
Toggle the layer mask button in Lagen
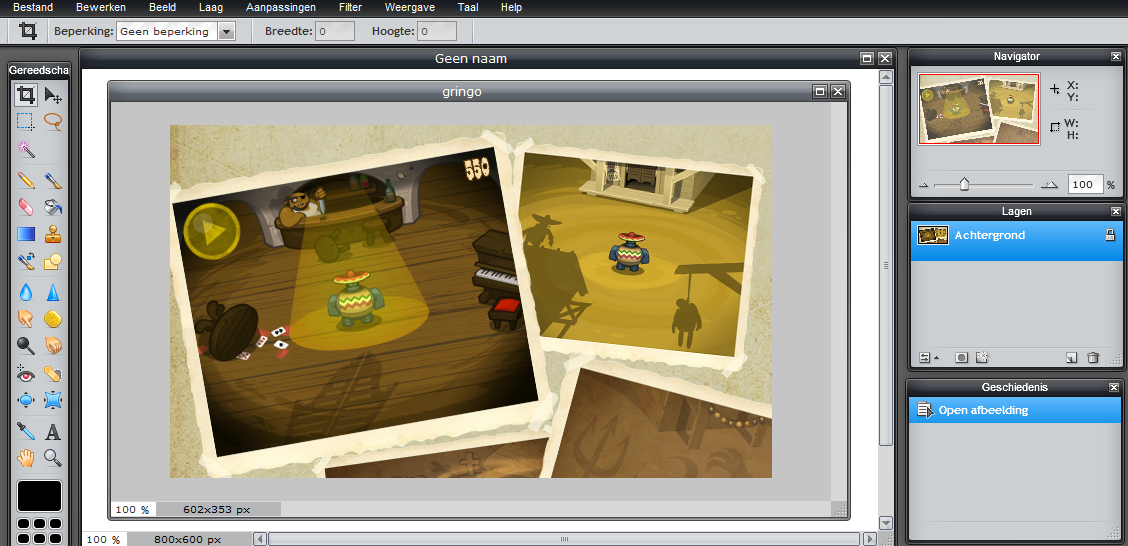961,357
